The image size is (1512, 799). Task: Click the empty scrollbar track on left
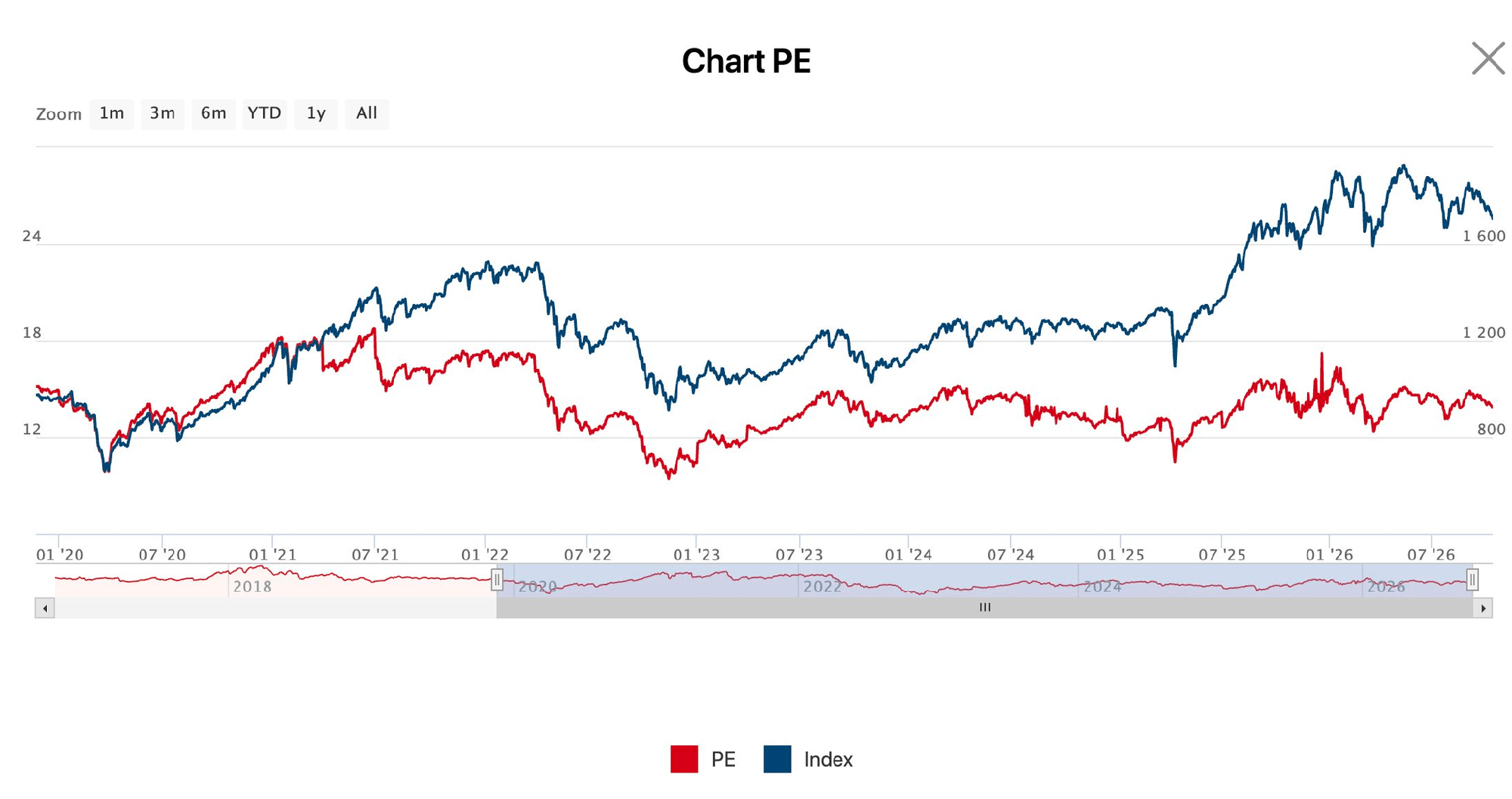pyautogui.click(x=275, y=608)
